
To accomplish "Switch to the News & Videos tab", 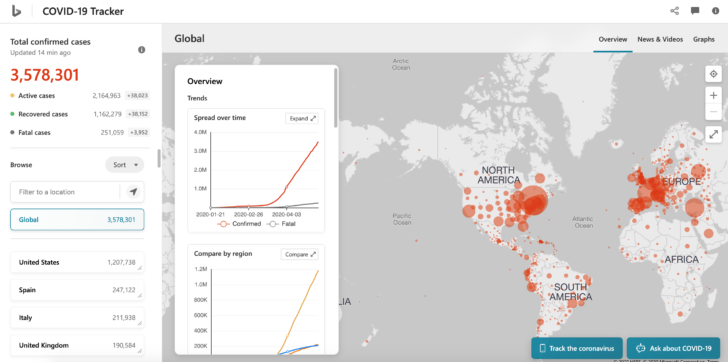I will pyautogui.click(x=660, y=39).
